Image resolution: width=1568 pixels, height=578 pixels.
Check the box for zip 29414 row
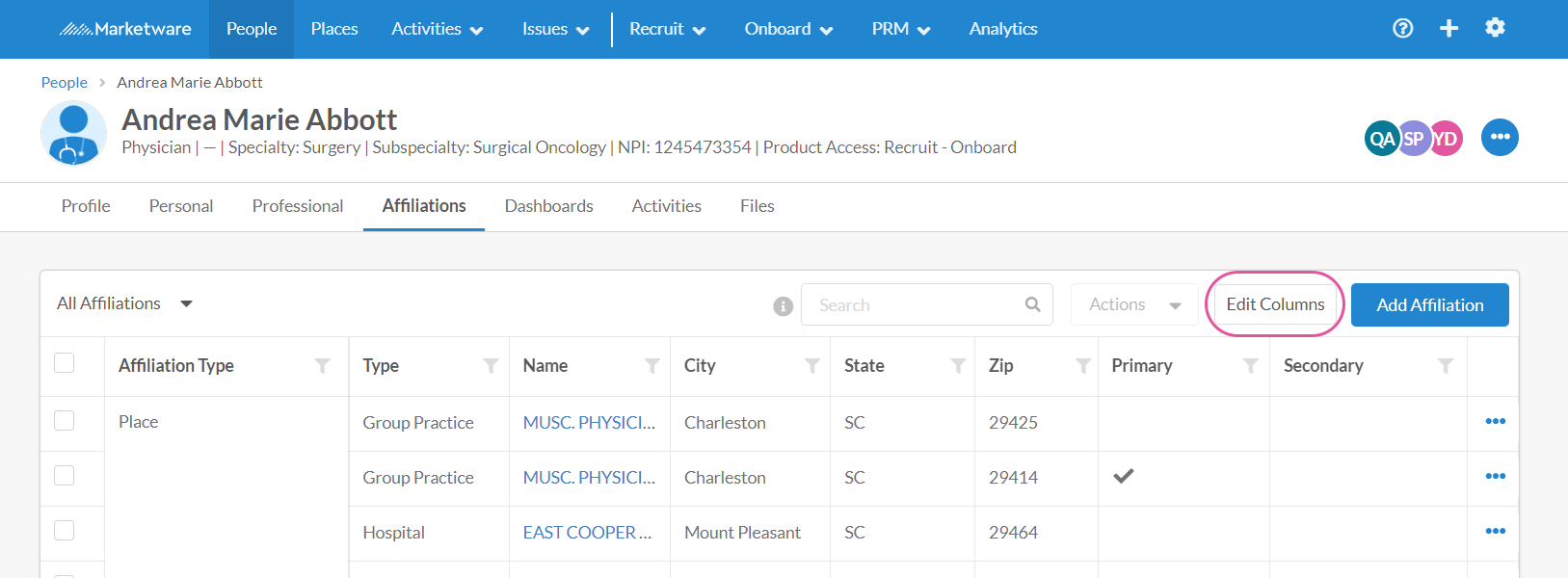click(x=65, y=475)
